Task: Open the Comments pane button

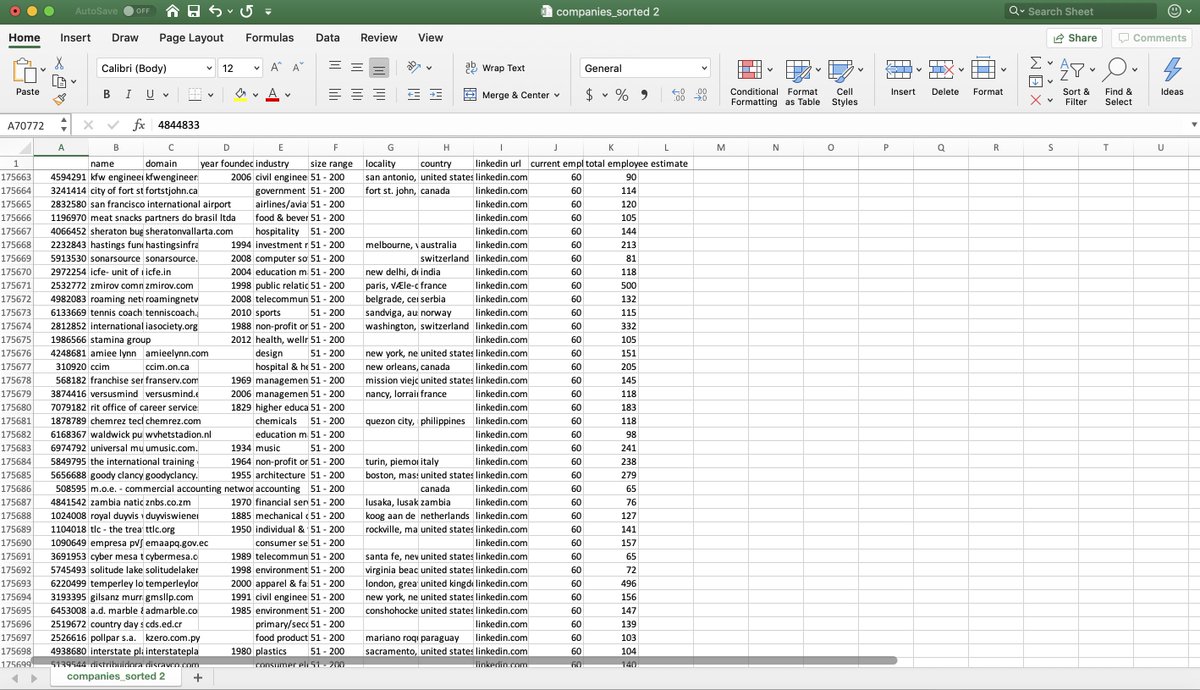Action: tap(1152, 38)
